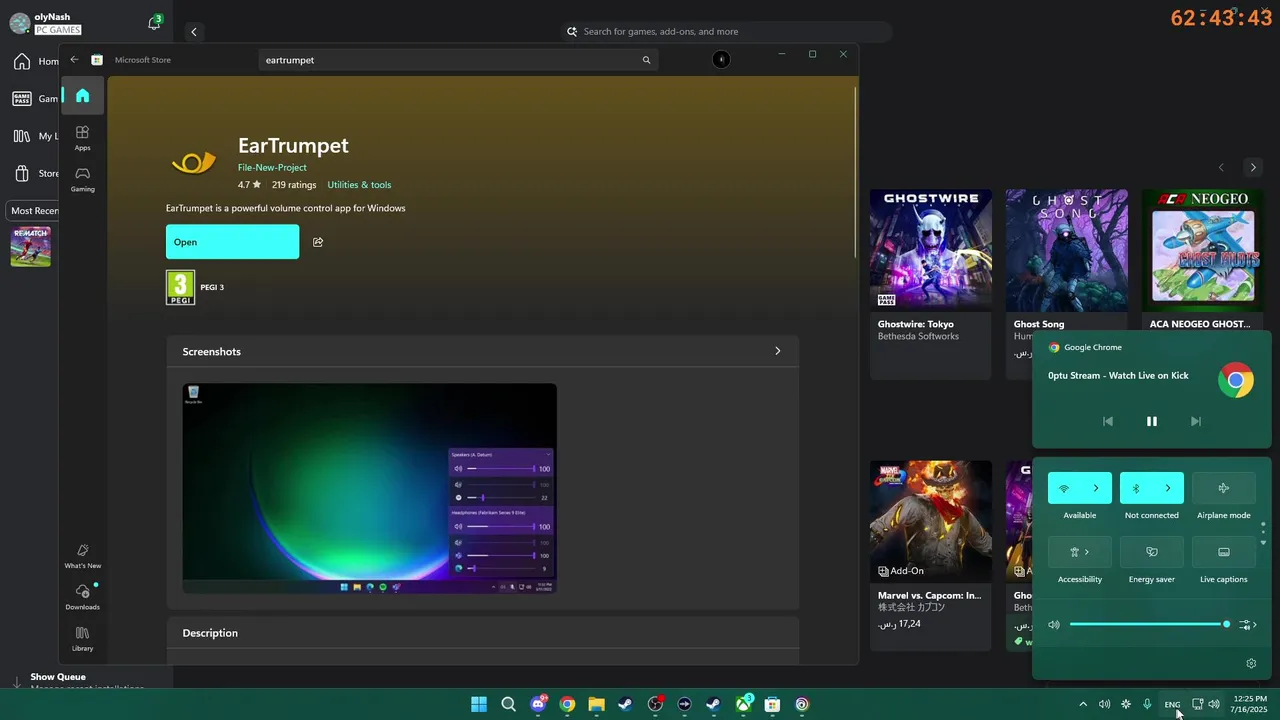
Task: Open the REMATCH game in Xbox sidebar
Action: click(30, 247)
